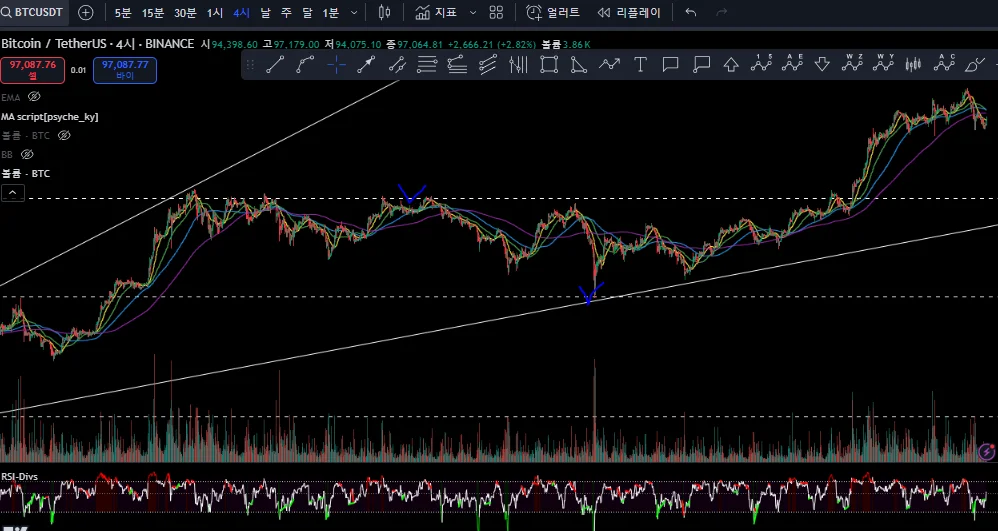998x531 pixels.
Task: Click the lightning bolt icon near volume pane
Action: pyautogui.click(x=987, y=452)
